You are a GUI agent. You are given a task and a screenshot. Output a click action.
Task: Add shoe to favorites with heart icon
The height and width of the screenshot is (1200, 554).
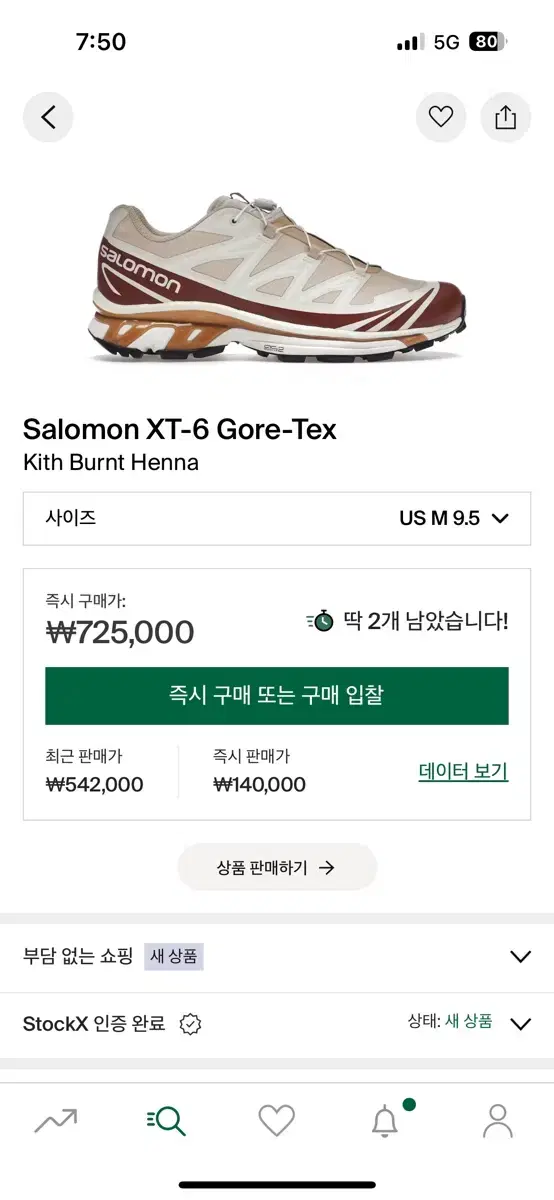441,117
